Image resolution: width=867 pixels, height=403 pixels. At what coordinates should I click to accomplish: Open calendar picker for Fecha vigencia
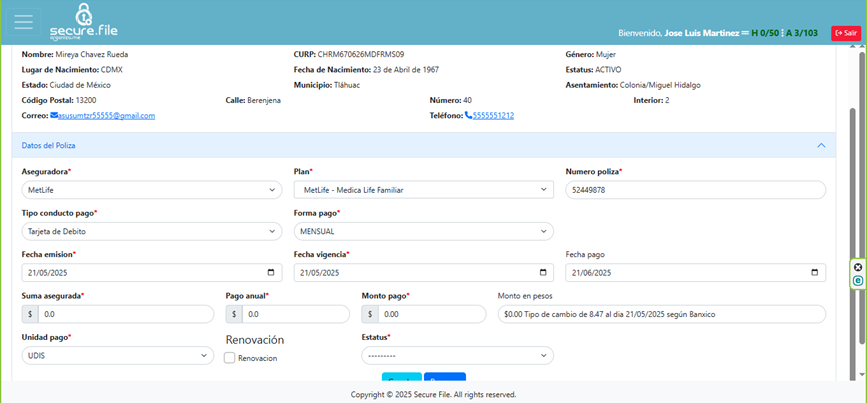[x=545, y=273]
